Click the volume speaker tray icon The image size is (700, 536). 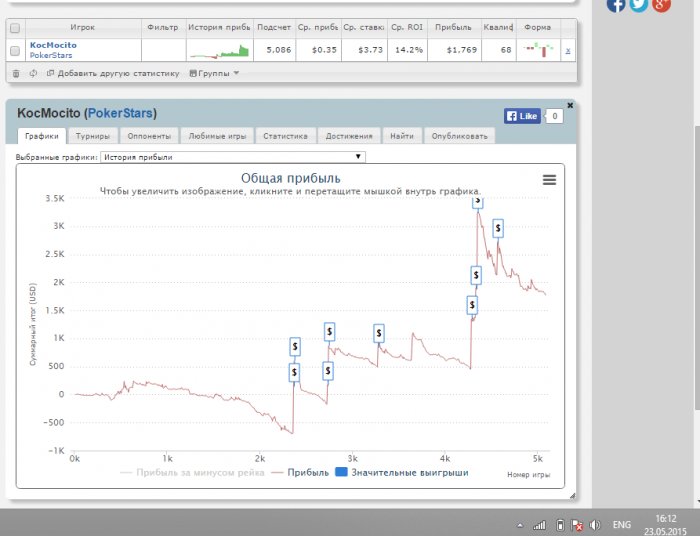coord(595,525)
